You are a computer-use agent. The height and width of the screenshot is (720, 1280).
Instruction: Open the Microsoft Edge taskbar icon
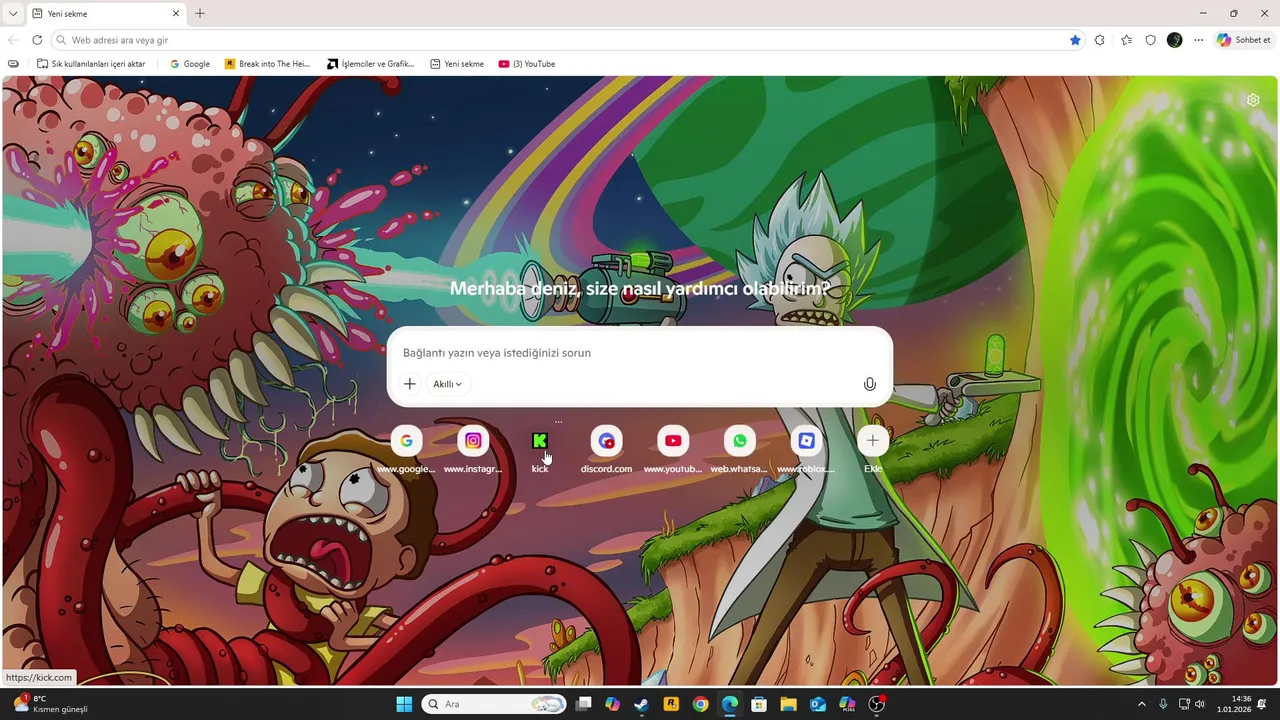point(730,704)
